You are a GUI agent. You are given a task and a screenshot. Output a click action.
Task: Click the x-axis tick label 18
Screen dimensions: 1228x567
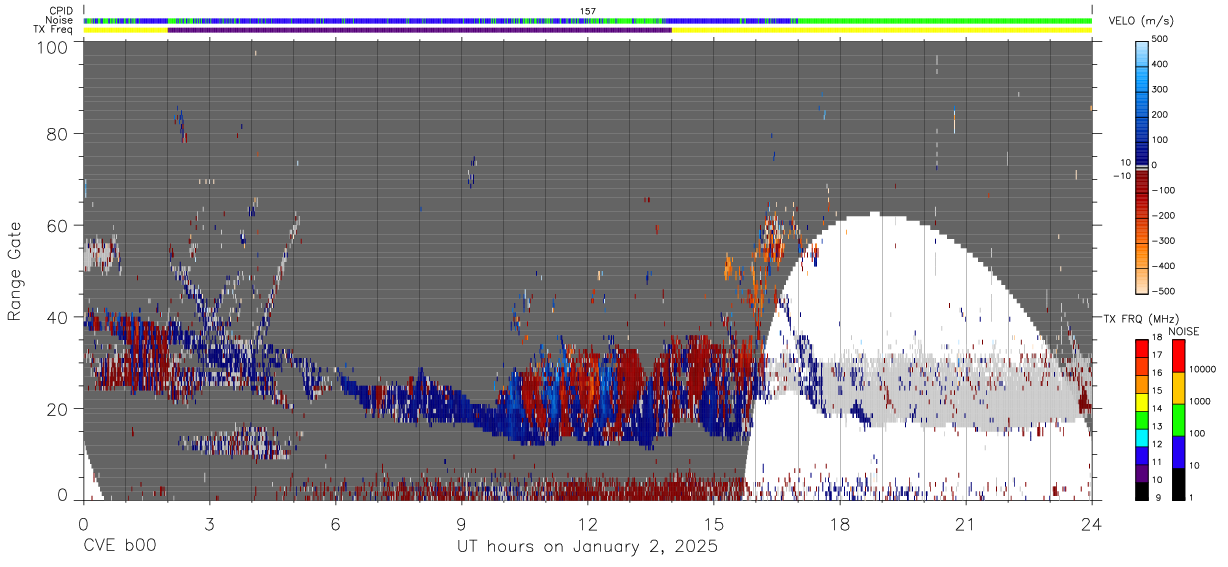point(839,524)
